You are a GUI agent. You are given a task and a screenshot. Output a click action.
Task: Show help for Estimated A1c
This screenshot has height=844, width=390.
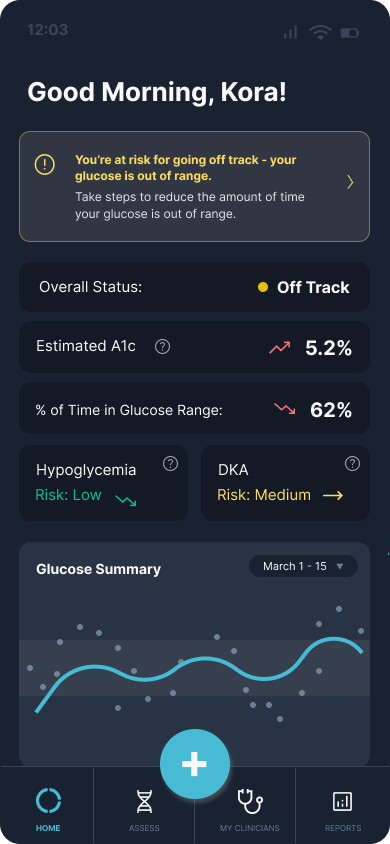coord(162,347)
